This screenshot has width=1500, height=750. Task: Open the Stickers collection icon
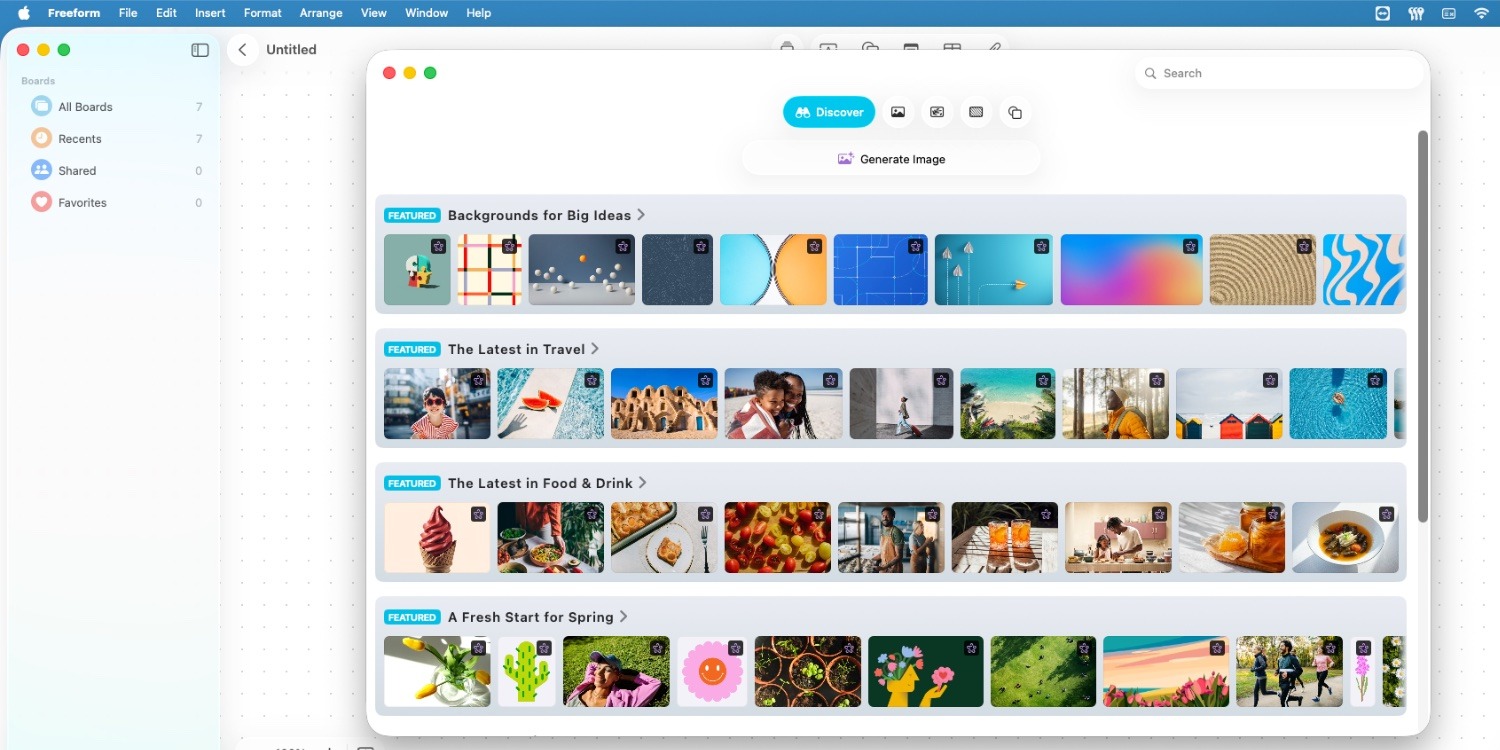pyautogui.click(x=937, y=111)
